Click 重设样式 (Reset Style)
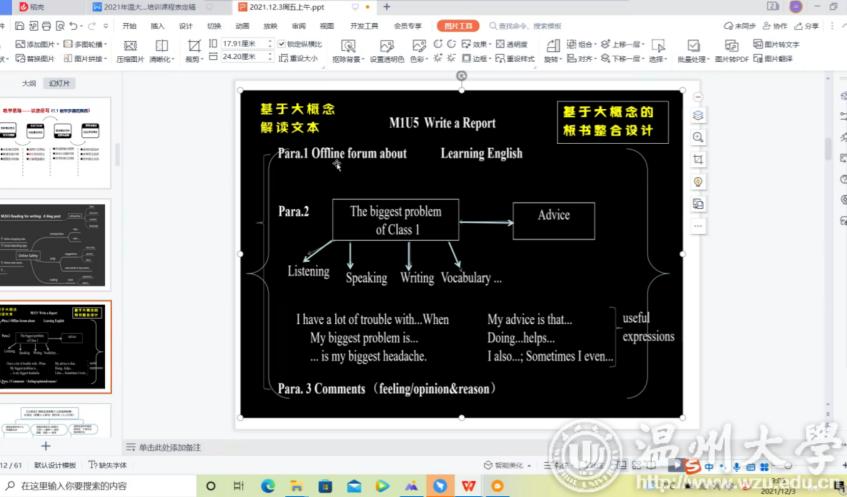The height and width of the screenshot is (497, 847). 515,58
